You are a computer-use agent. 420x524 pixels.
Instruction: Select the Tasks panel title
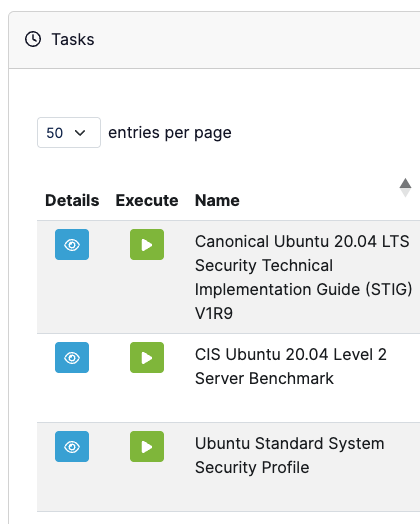73,39
